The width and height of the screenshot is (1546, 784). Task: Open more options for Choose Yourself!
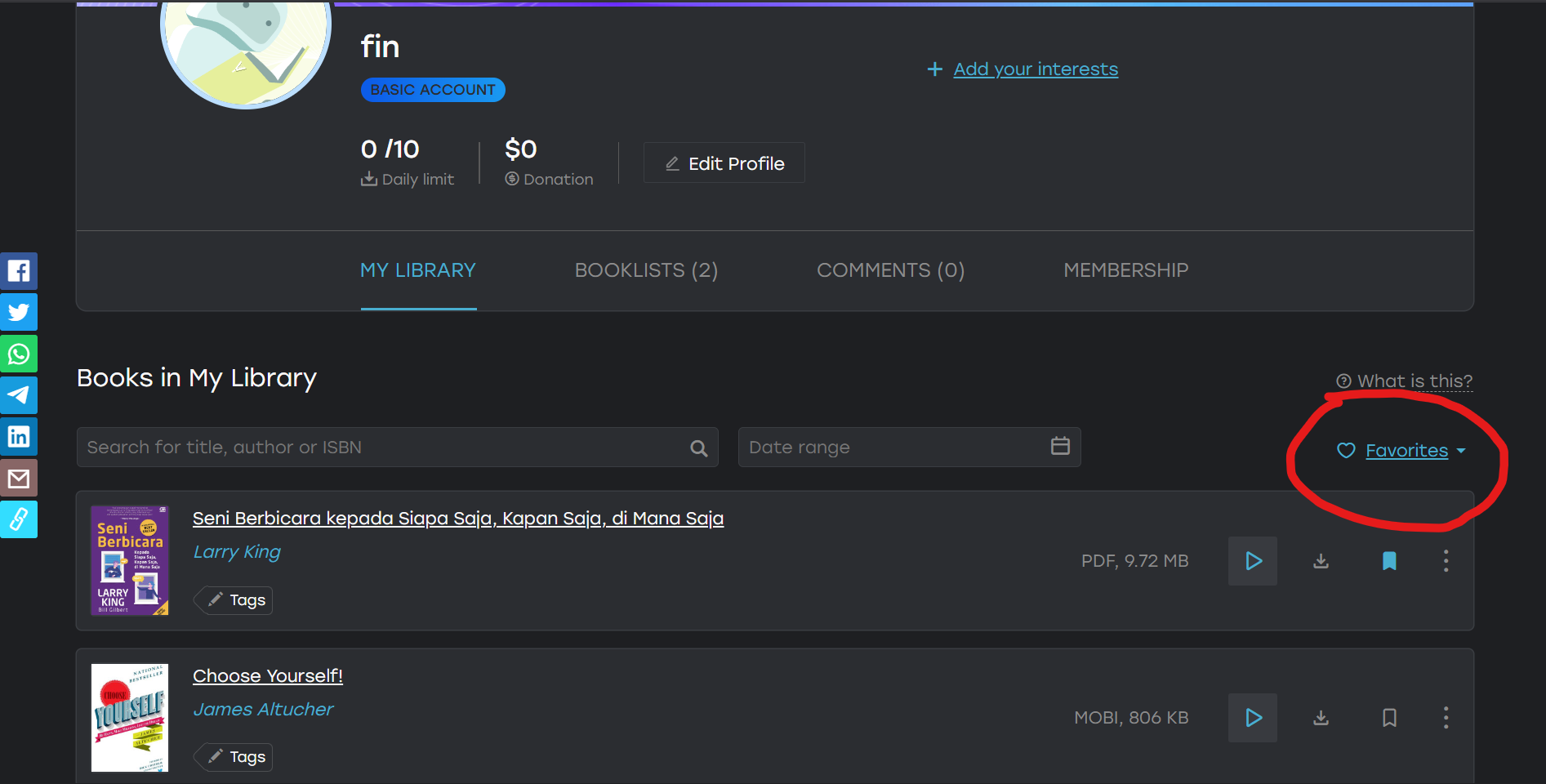pos(1446,718)
